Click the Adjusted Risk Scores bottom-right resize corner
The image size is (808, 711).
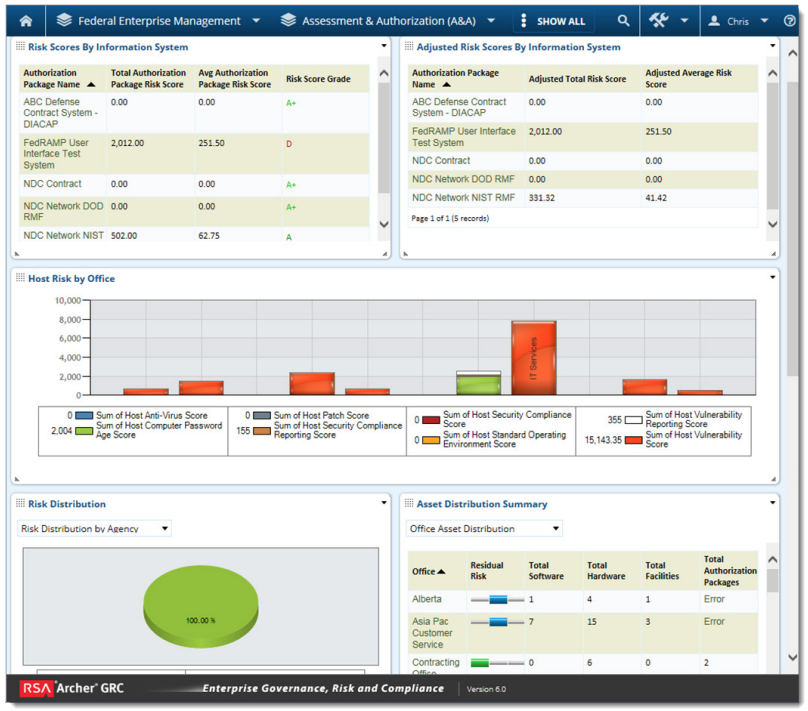click(773, 254)
